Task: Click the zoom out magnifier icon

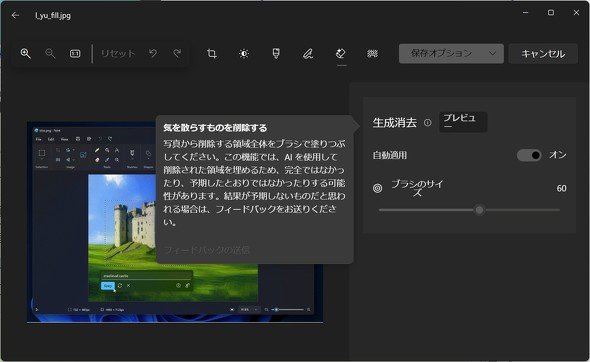Action: (x=50, y=53)
